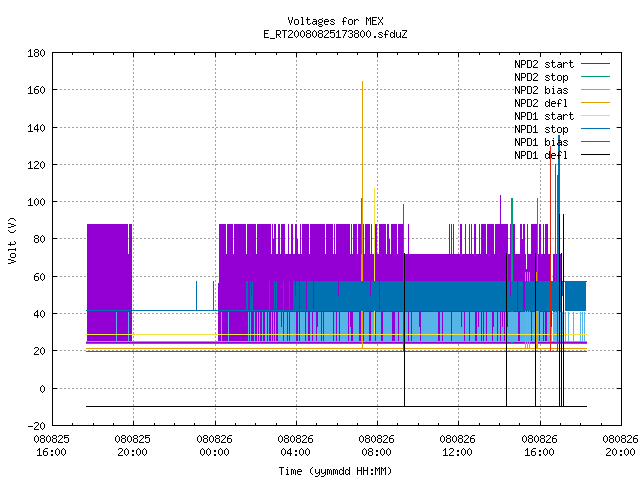Screen dimensions: 640x480
Task: Click the 40 y-axis tick label
Action: click(x=39, y=314)
